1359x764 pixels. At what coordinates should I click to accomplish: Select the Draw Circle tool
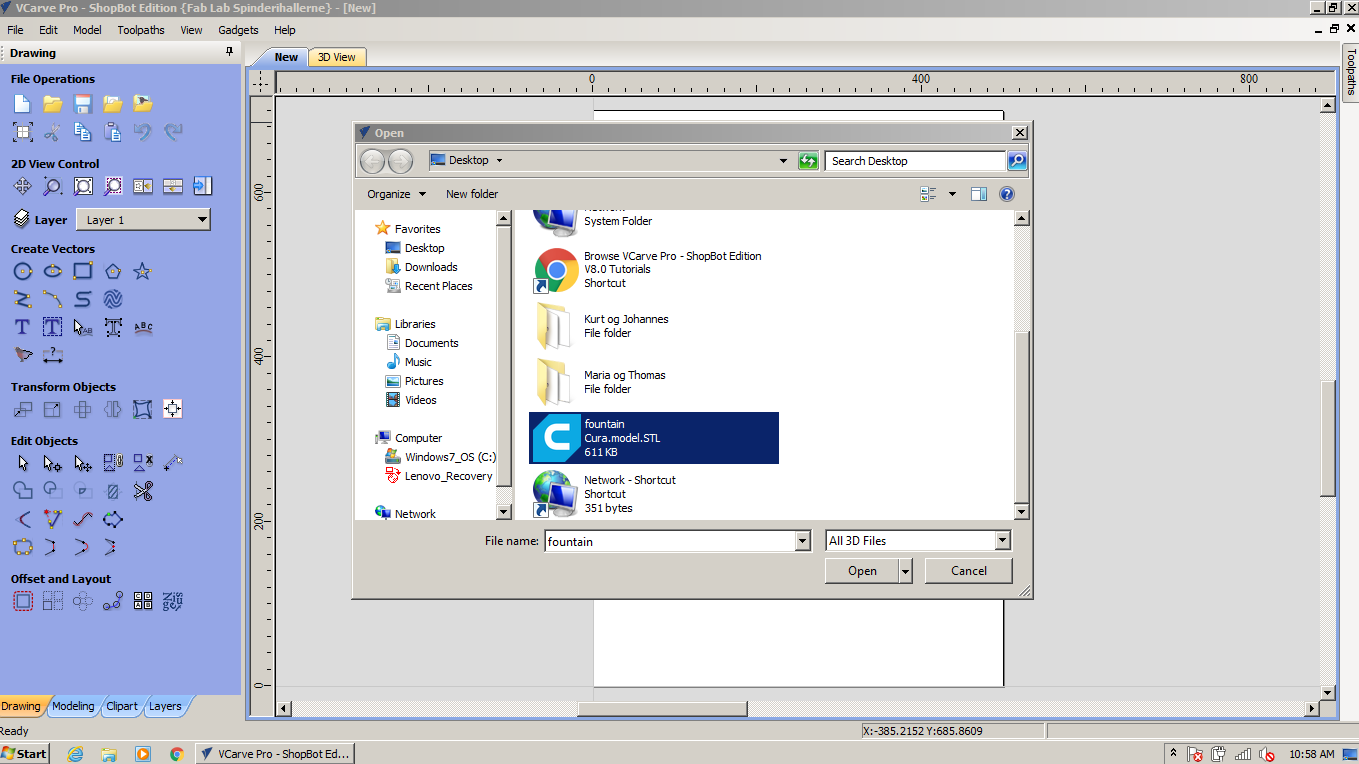point(22,271)
